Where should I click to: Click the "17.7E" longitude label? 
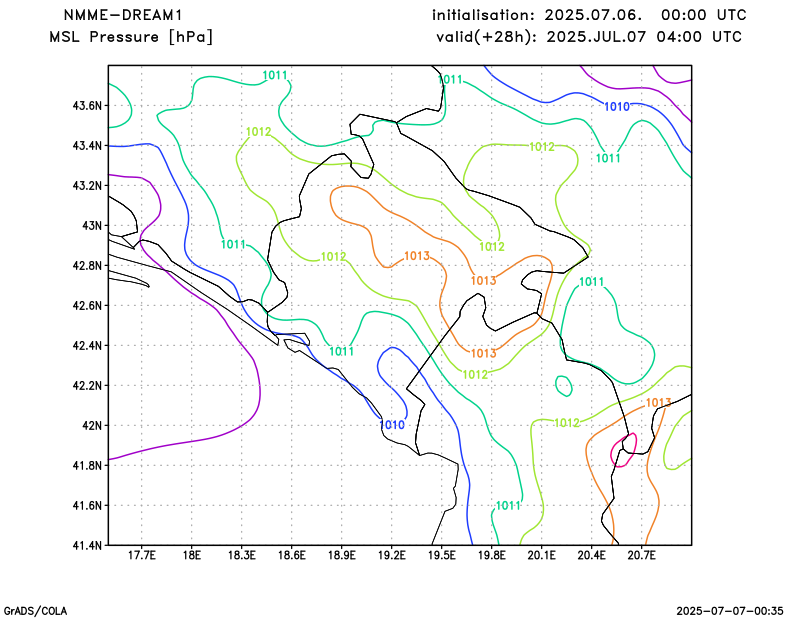(141, 555)
